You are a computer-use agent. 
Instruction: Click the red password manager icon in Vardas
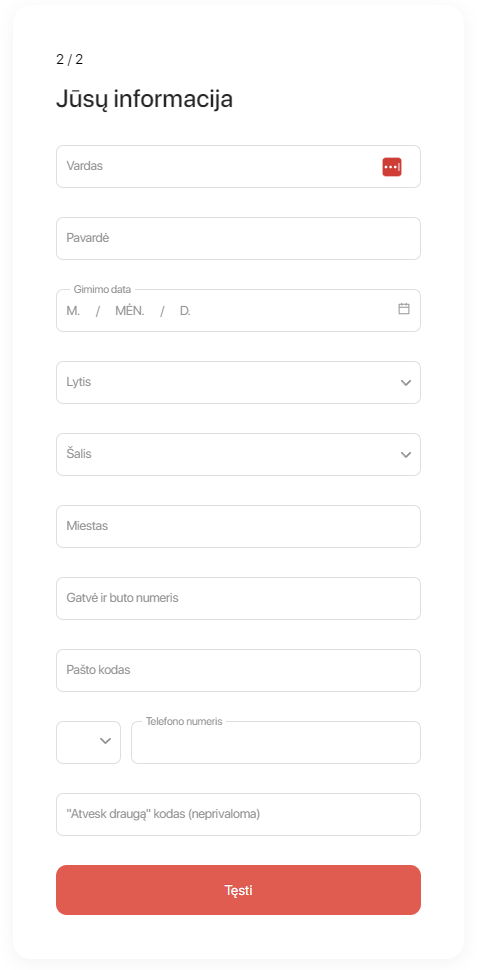click(x=392, y=166)
